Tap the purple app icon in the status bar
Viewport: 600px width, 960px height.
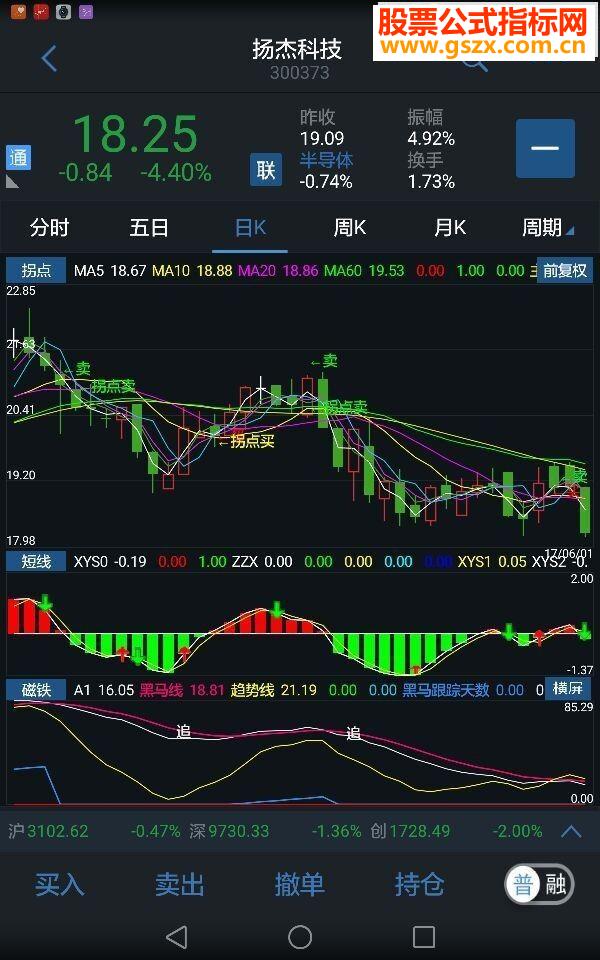tap(86, 11)
